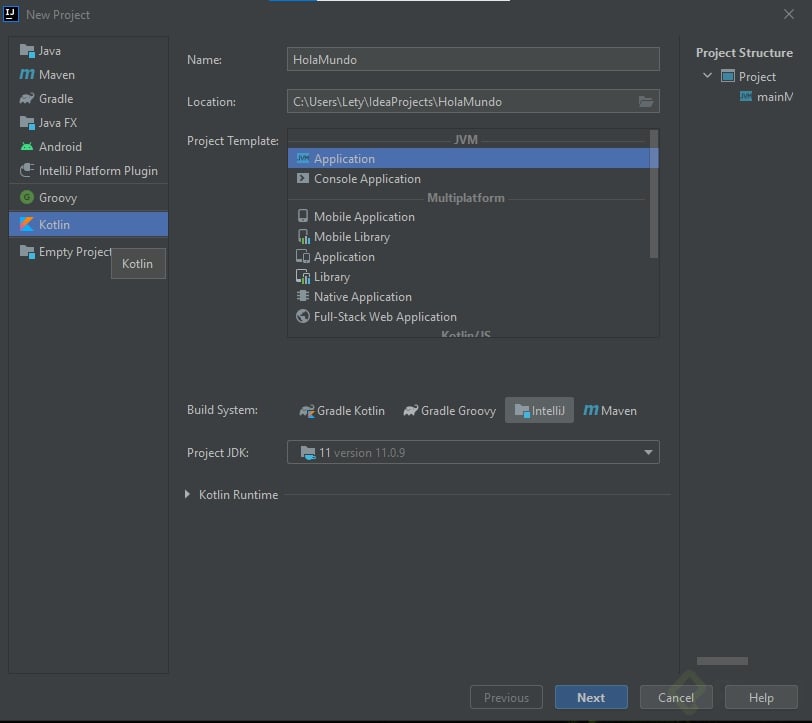Click the IntelliJ IDEA logo in title bar
The image size is (812, 723).
10,14
